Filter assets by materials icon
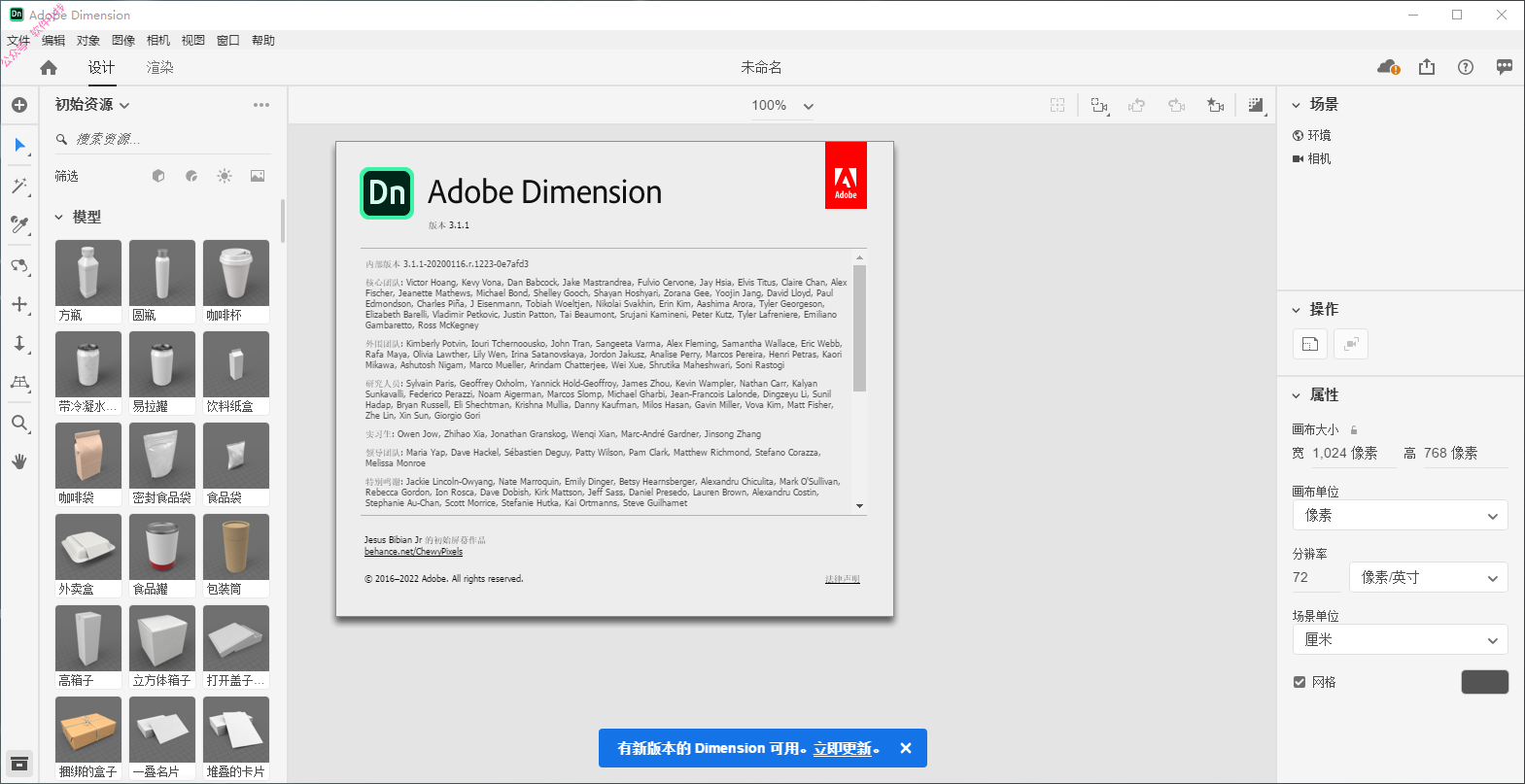 191,176
